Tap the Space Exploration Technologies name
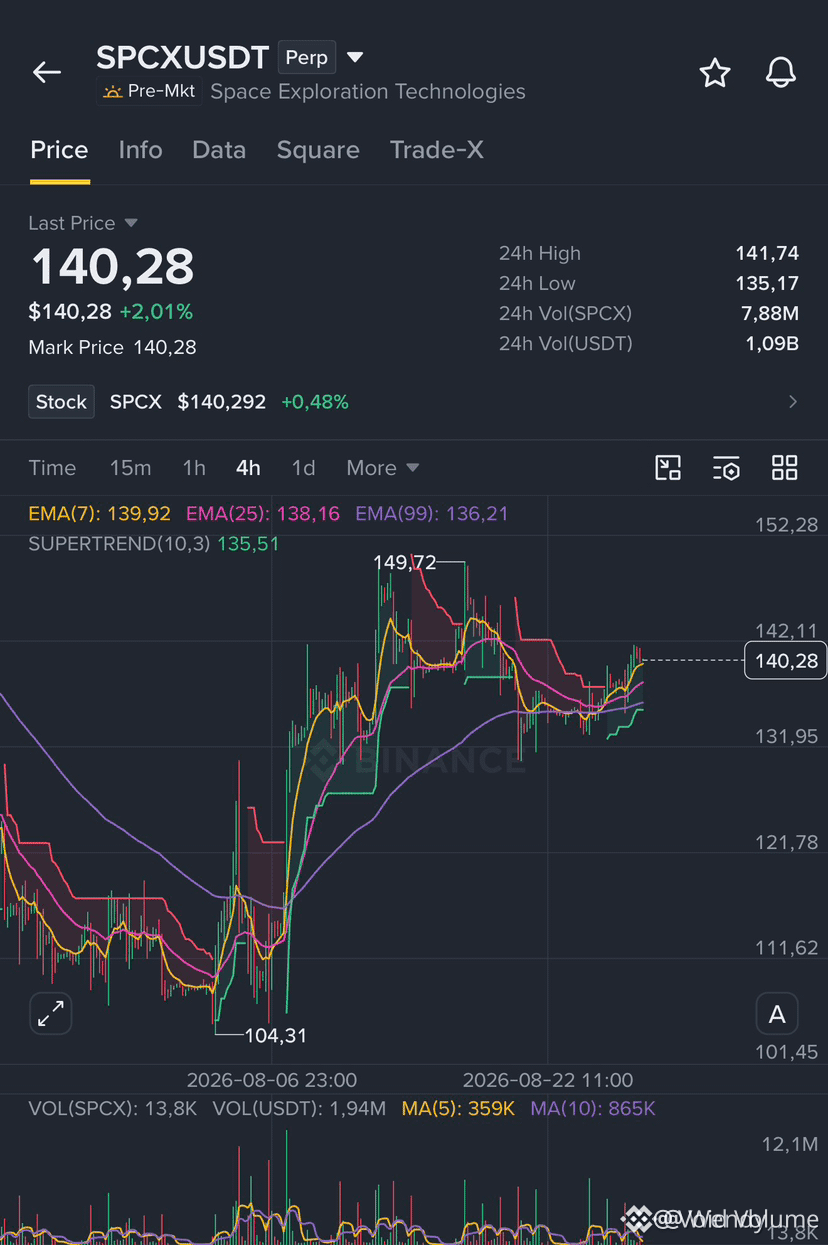The image size is (828, 1245). 368,91
